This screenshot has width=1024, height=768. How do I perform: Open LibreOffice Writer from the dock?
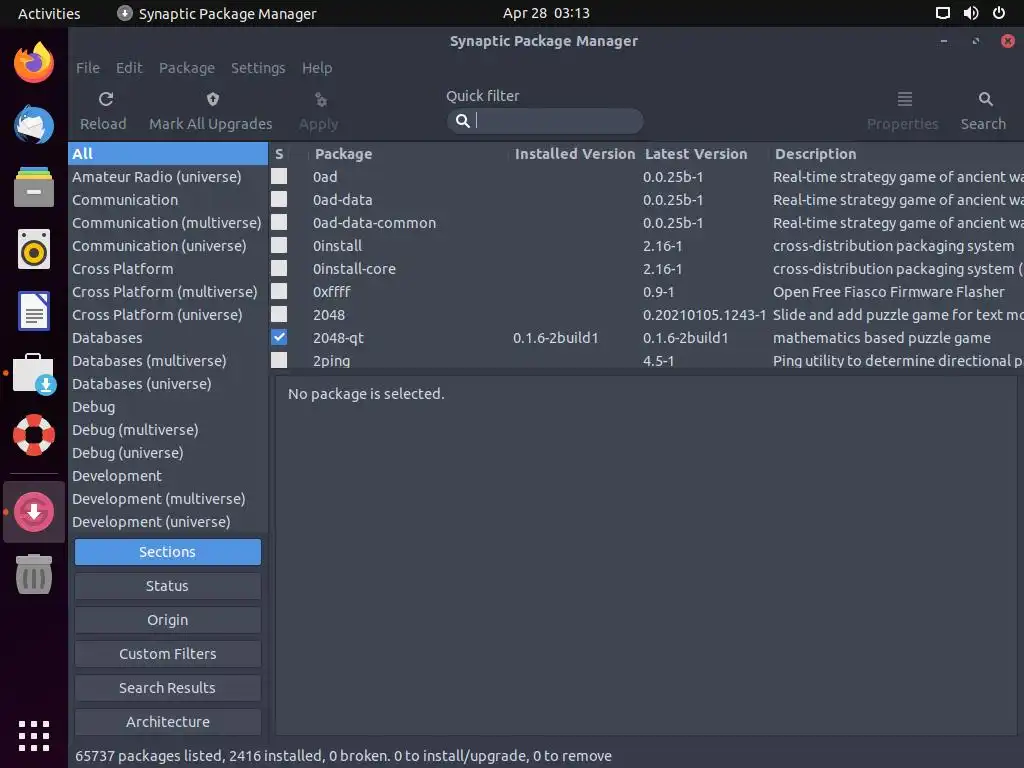[34, 311]
